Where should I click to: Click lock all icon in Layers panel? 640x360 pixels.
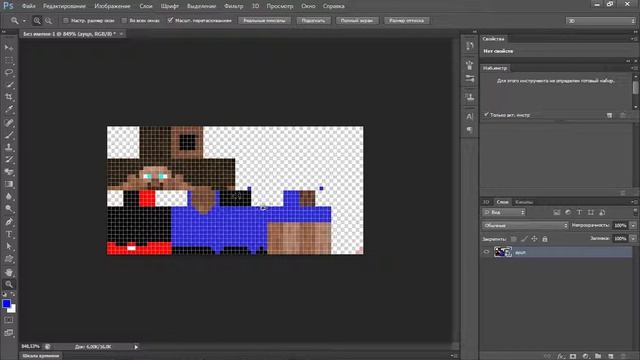[545, 239]
